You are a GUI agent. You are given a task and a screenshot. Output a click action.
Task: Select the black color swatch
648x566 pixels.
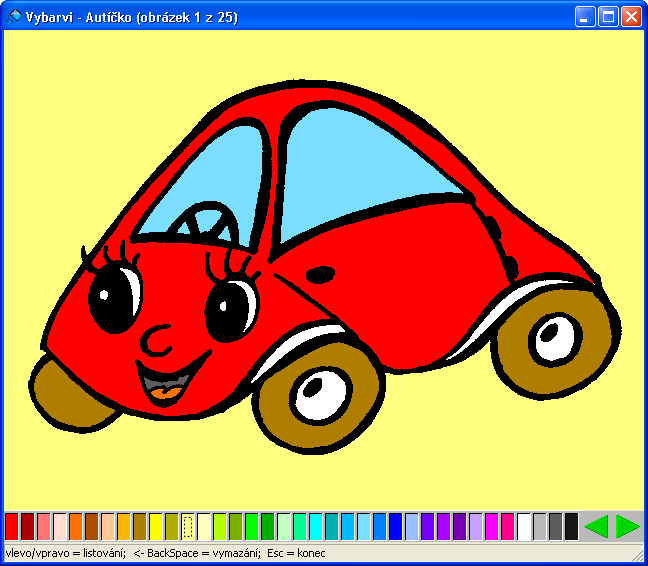(571, 526)
